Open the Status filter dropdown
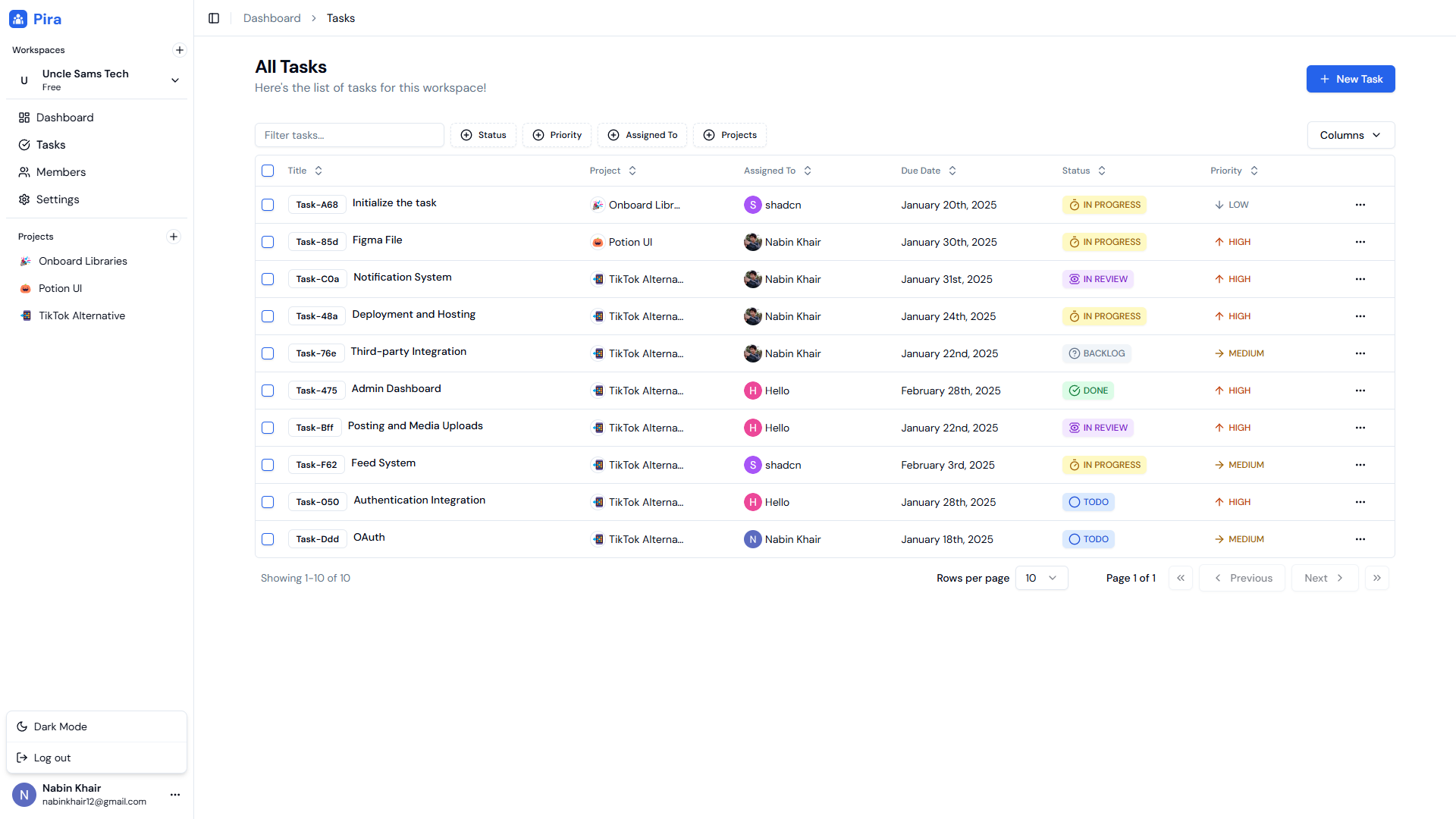This screenshot has width=1456, height=819. coord(483,135)
